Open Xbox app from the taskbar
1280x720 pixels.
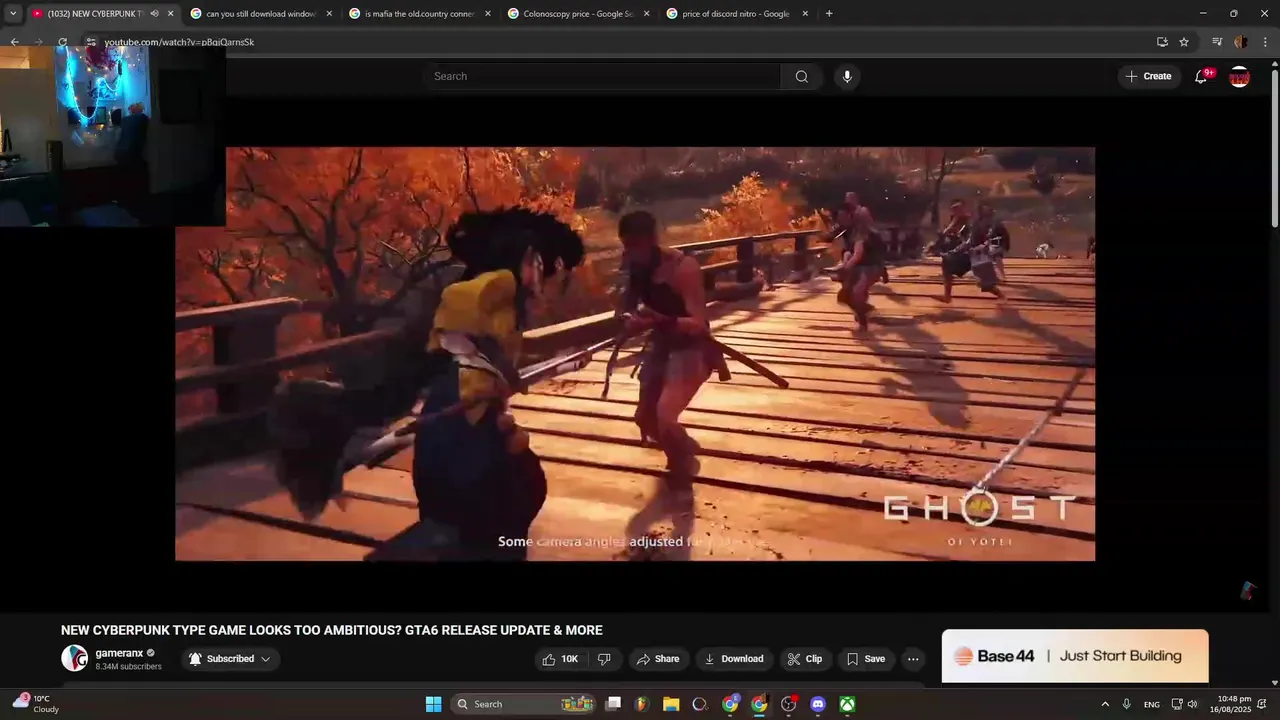click(x=847, y=704)
